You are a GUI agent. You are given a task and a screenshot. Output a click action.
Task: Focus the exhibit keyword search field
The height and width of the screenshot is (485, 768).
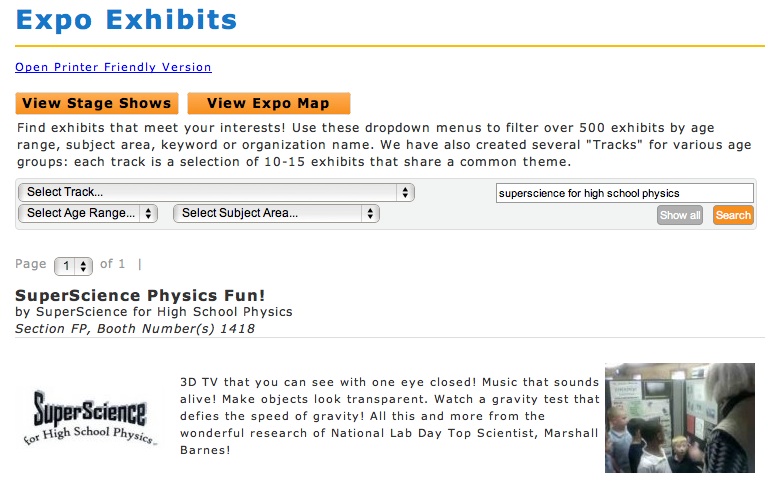click(624, 193)
